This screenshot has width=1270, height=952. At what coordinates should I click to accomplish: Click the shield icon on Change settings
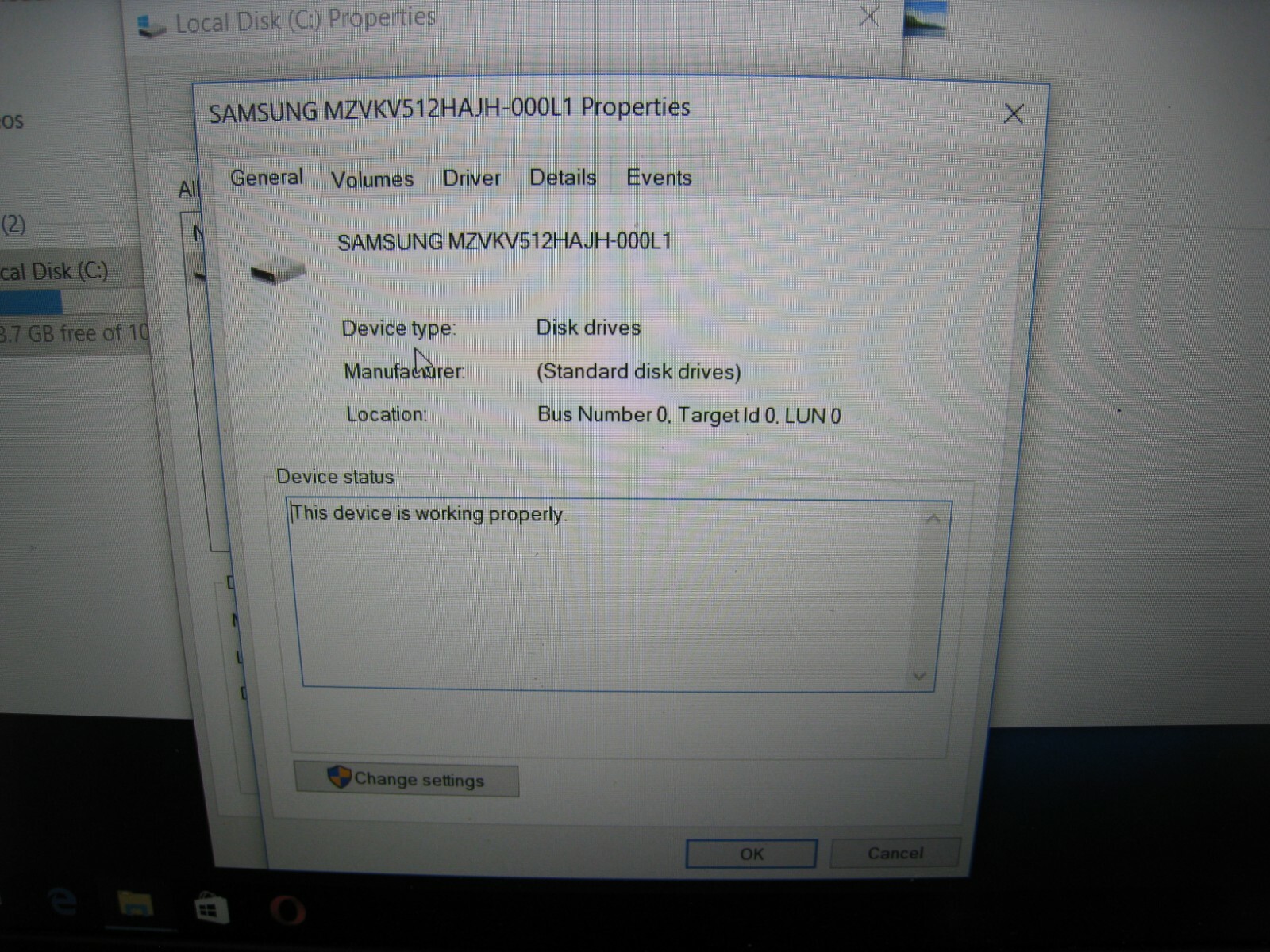[339, 777]
